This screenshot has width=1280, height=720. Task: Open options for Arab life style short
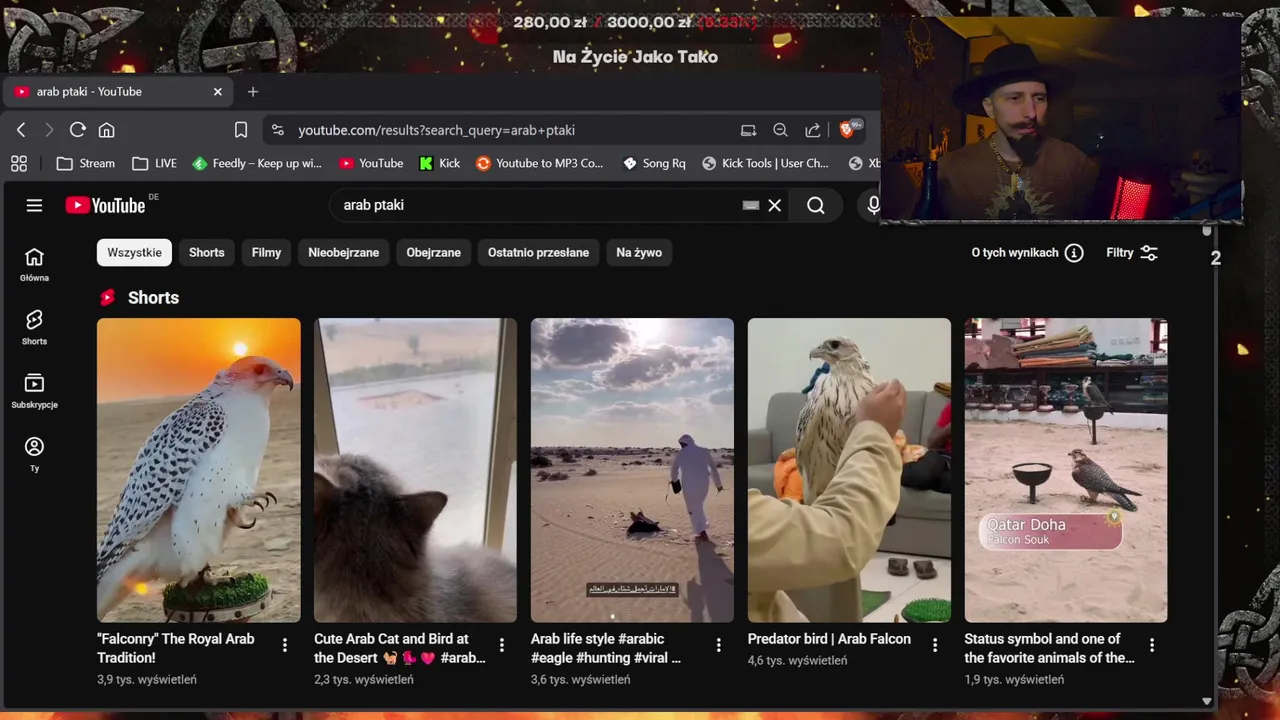[718, 646]
